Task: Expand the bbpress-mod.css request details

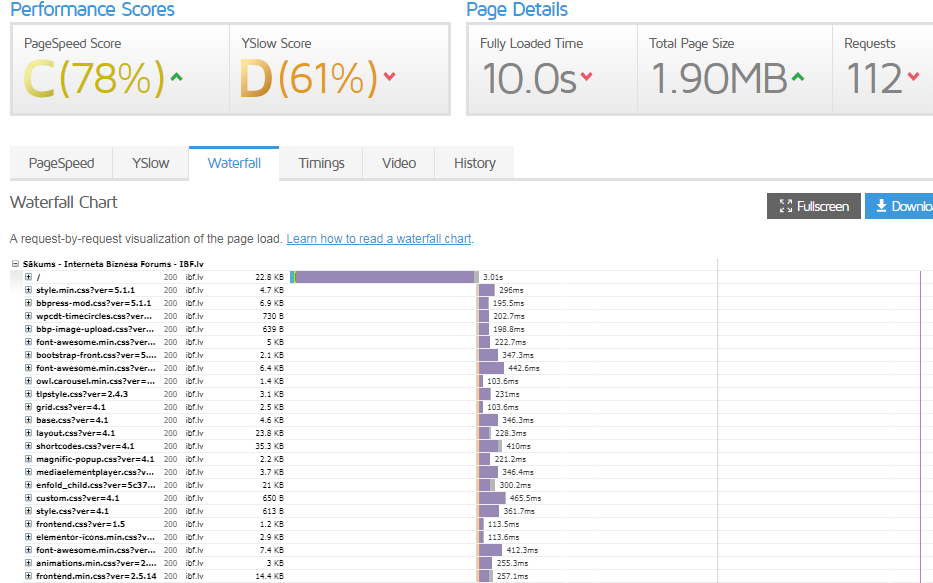Action: tap(28, 303)
